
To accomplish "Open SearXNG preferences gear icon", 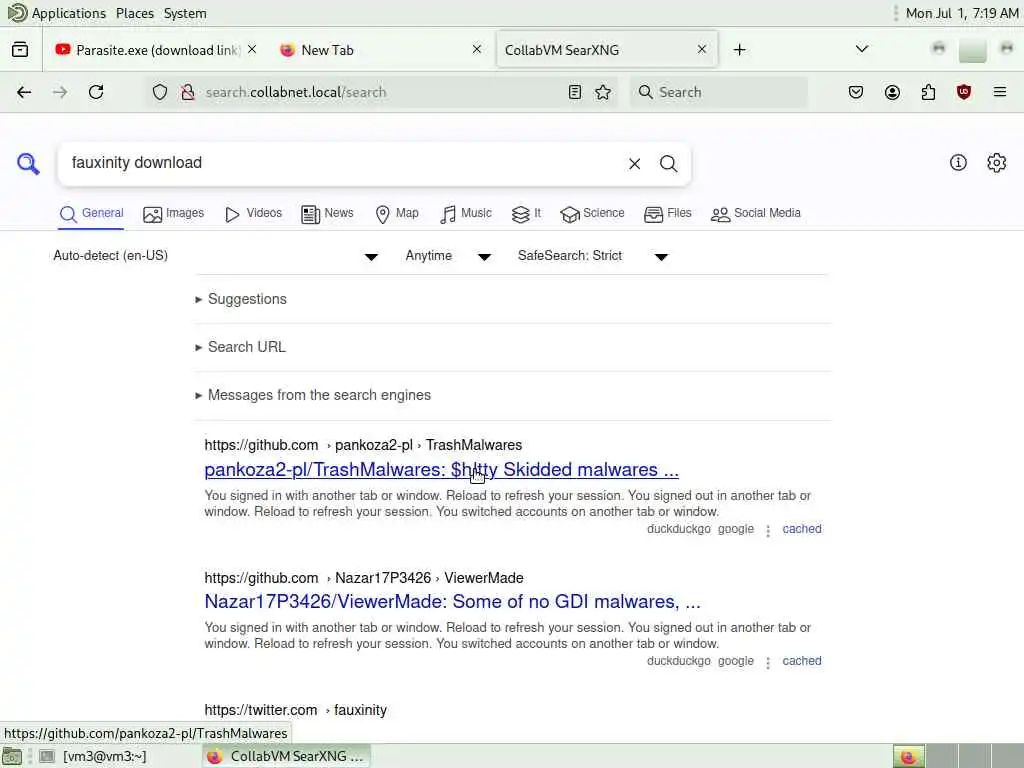I will click(x=997, y=163).
